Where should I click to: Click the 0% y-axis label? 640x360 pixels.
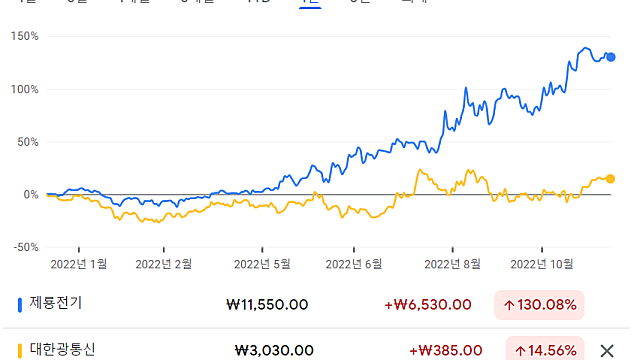(31, 195)
